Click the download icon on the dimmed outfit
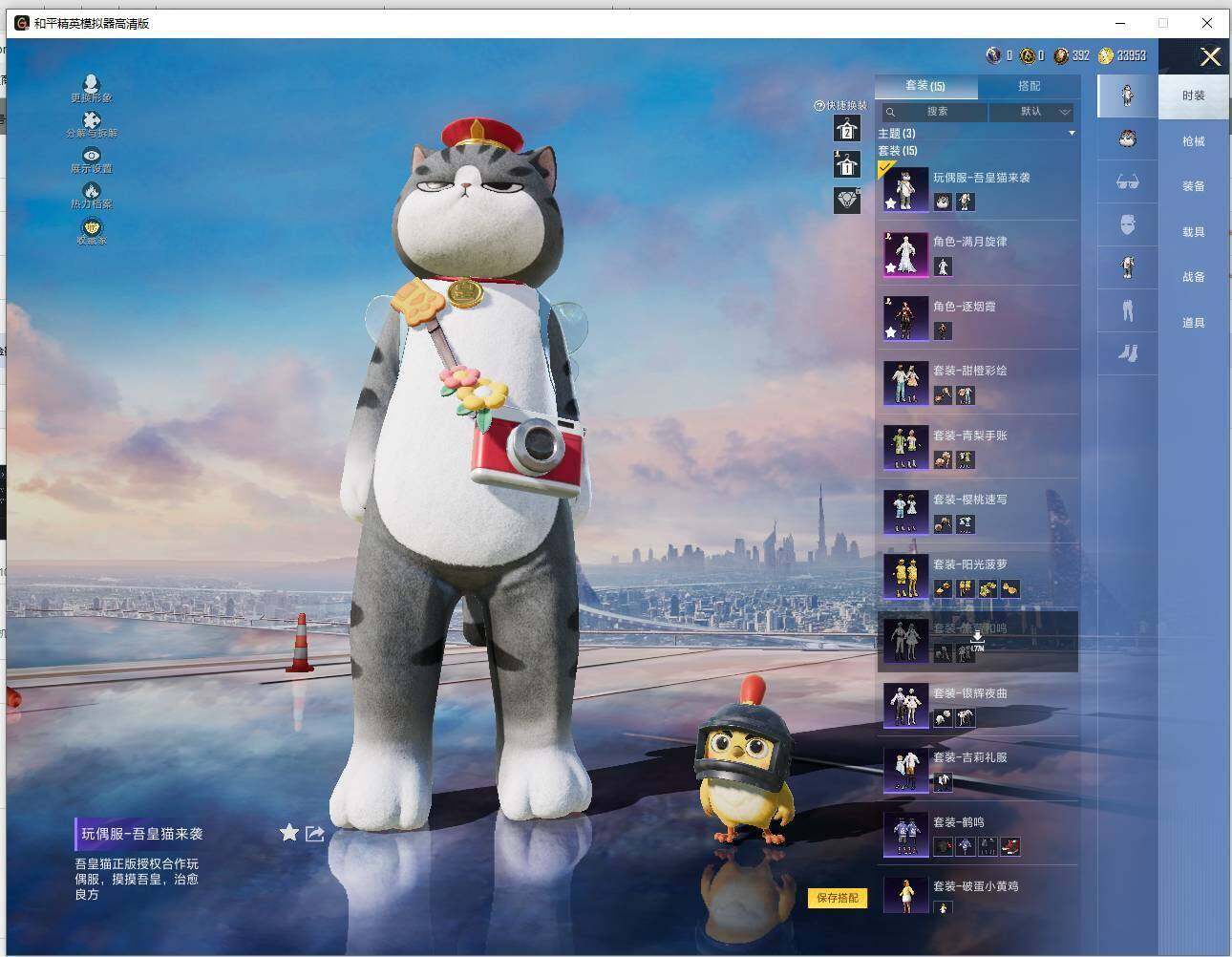The width and height of the screenshot is (1232, 957). pyautogui.click(x=977, y=636)
